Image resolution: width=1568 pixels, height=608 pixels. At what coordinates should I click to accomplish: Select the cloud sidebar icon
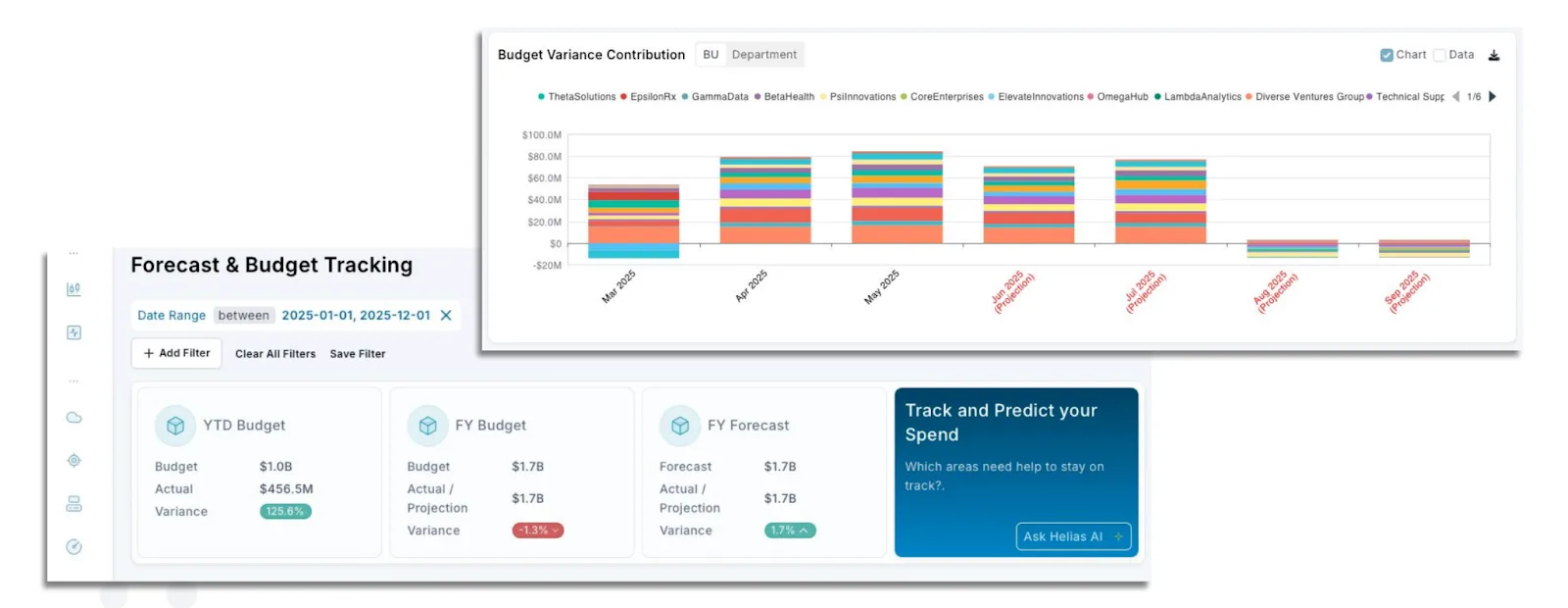click(73, 418)
